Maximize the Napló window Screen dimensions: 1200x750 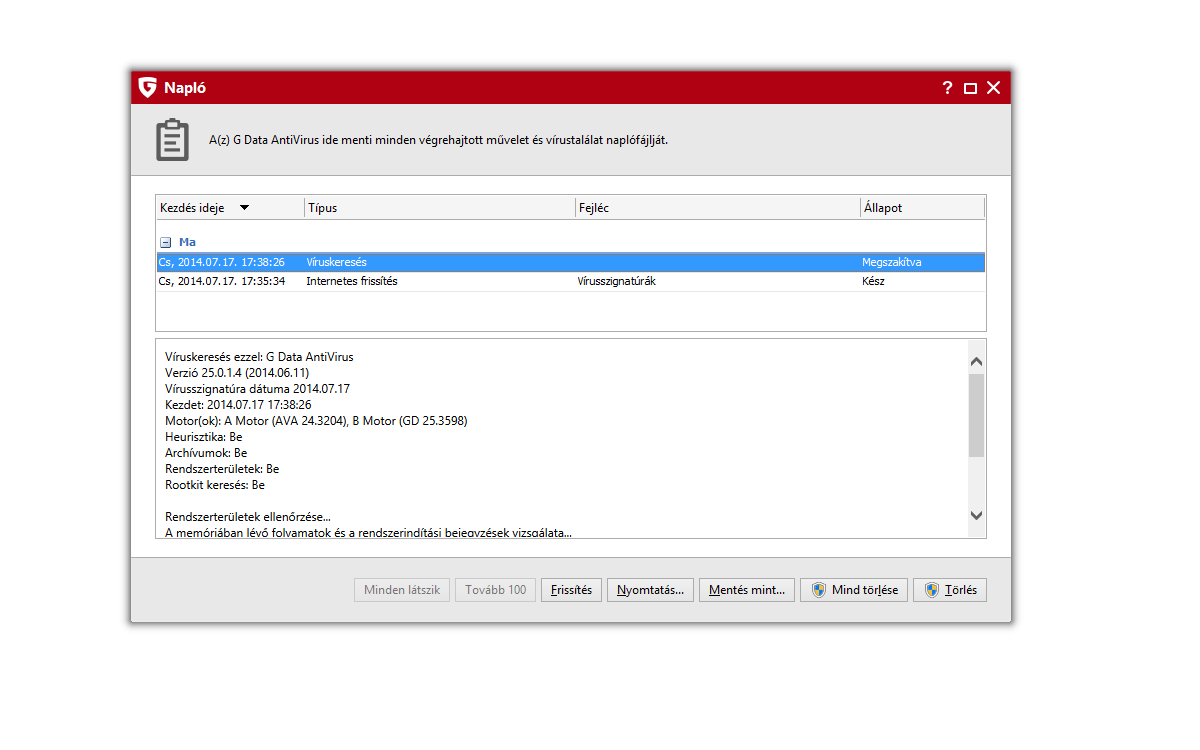click(x=970, y=88)
